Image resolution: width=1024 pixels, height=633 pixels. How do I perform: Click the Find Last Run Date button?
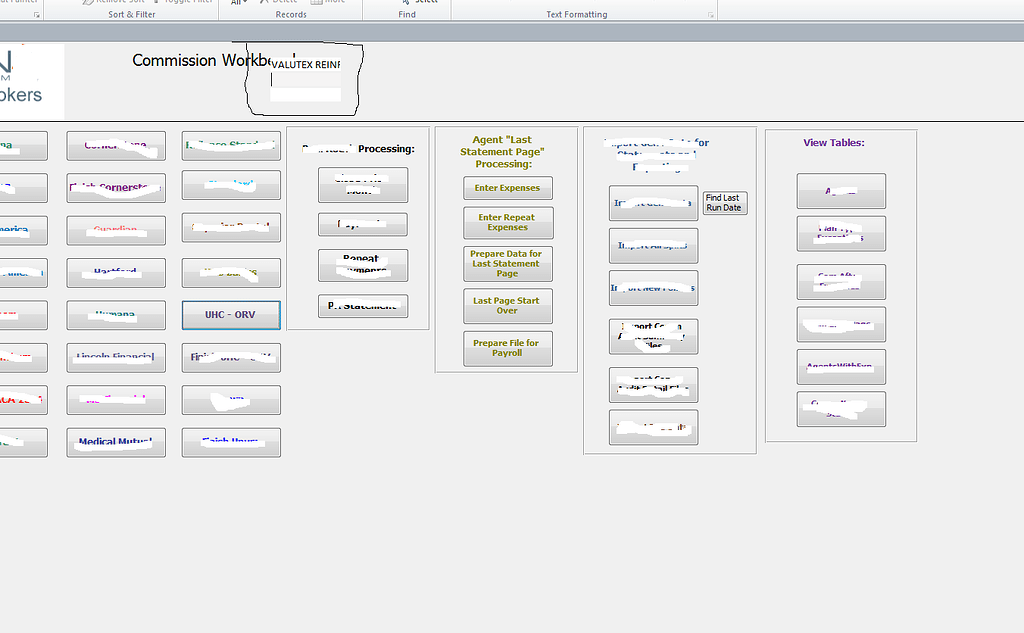pos(724,203)
